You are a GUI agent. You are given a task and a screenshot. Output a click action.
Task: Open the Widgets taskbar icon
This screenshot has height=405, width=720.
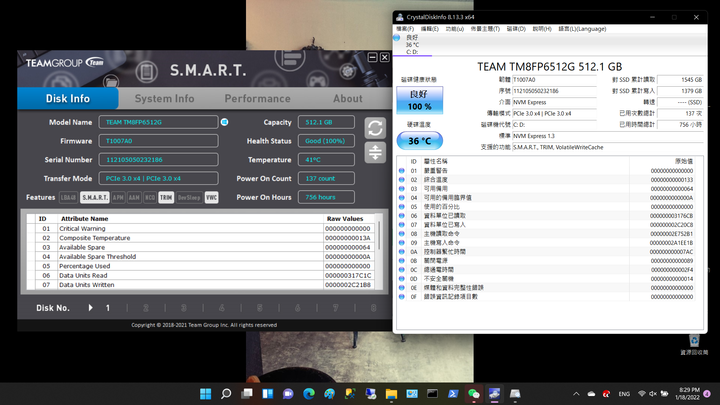coord(267,394)
